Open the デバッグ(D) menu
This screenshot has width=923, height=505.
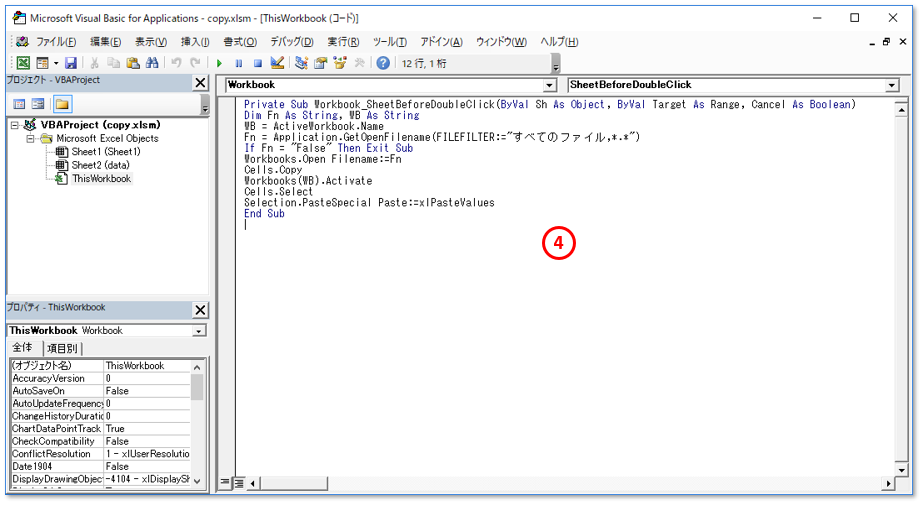point(292,42)
